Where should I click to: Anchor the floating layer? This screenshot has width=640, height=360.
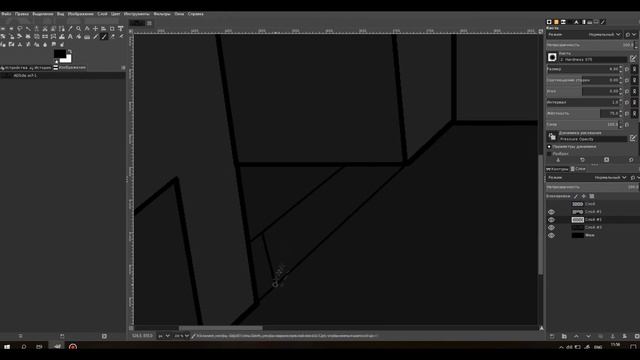(x=612, y=336)
